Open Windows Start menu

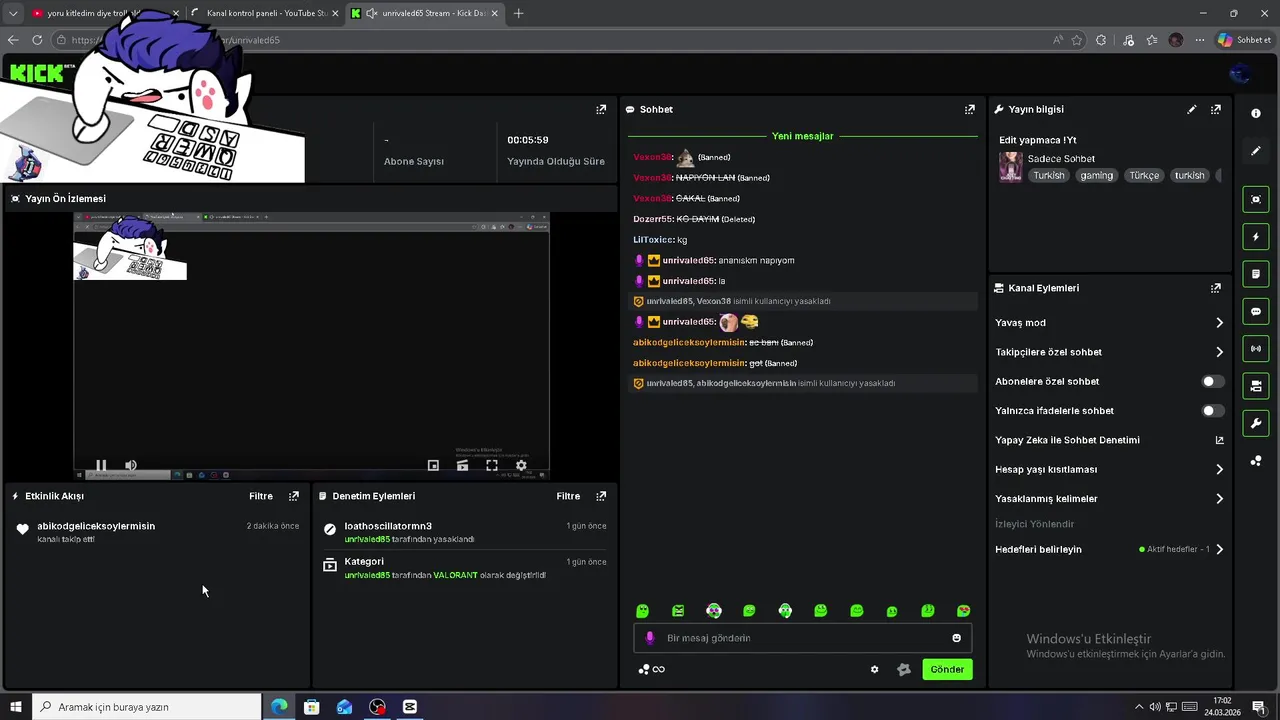pos(15,707)
